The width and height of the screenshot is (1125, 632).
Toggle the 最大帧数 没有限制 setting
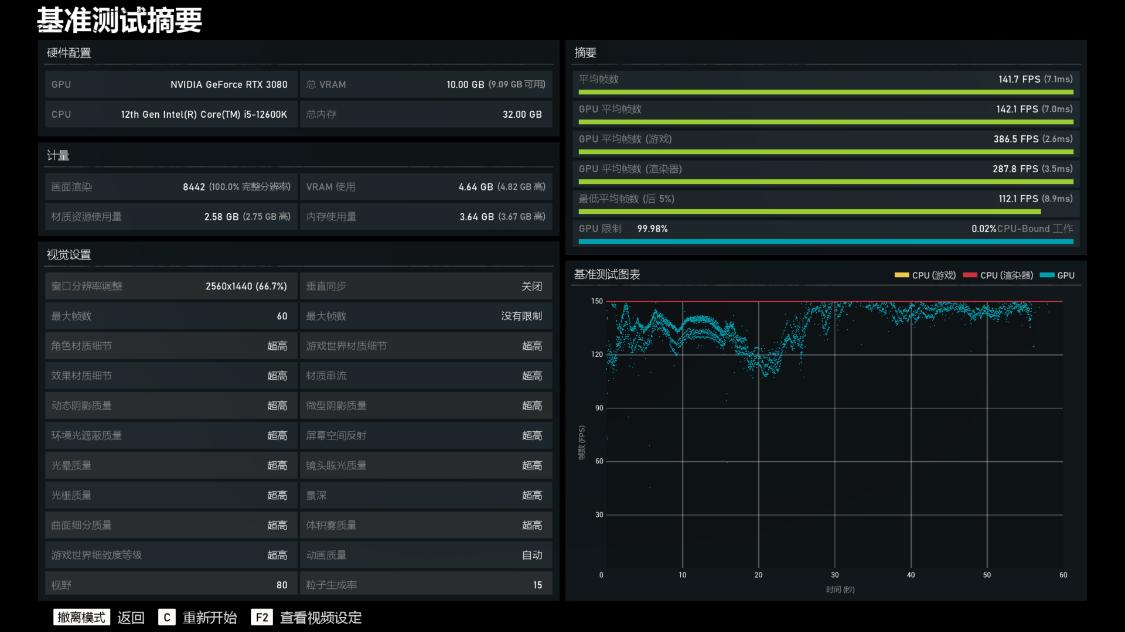(427, 316)
